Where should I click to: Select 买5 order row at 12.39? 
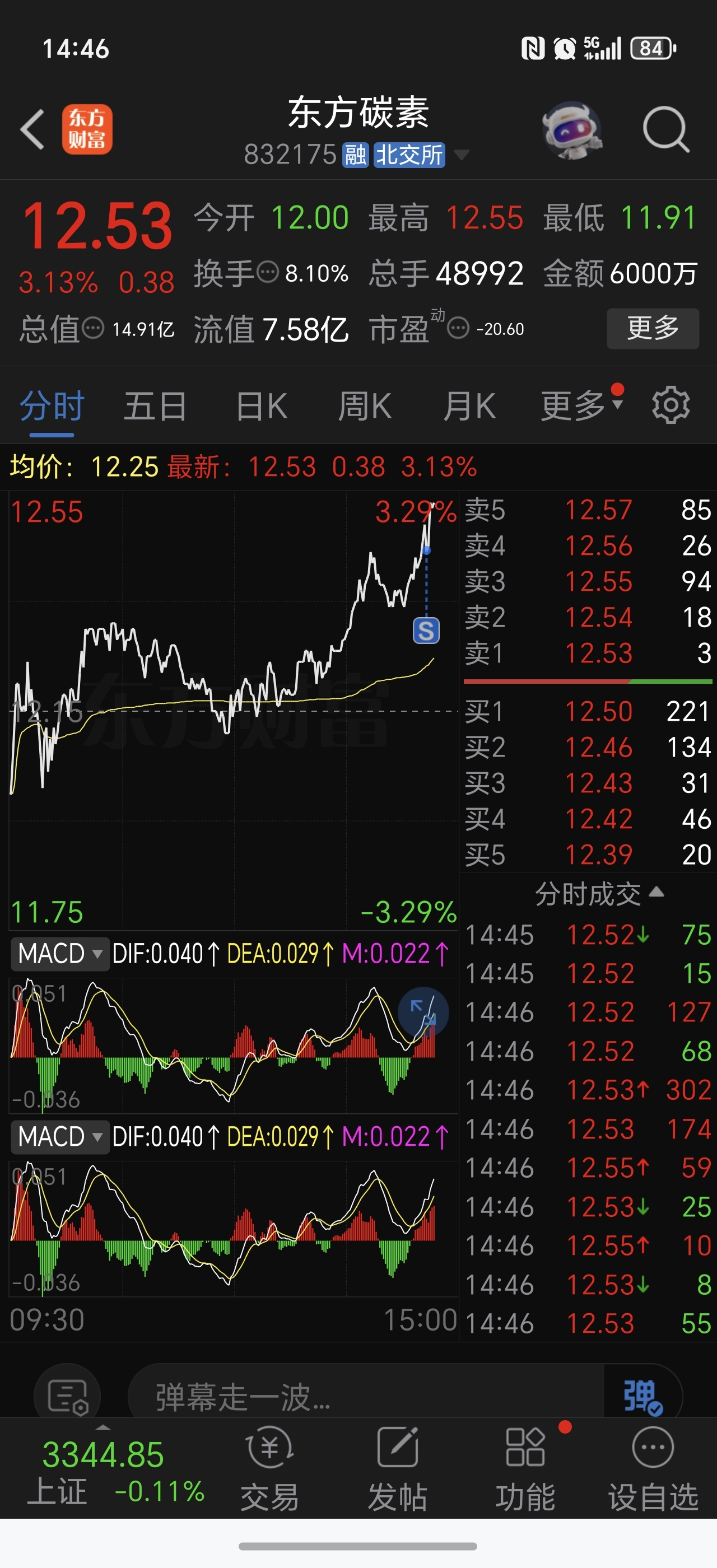click(x=588, y=855)
